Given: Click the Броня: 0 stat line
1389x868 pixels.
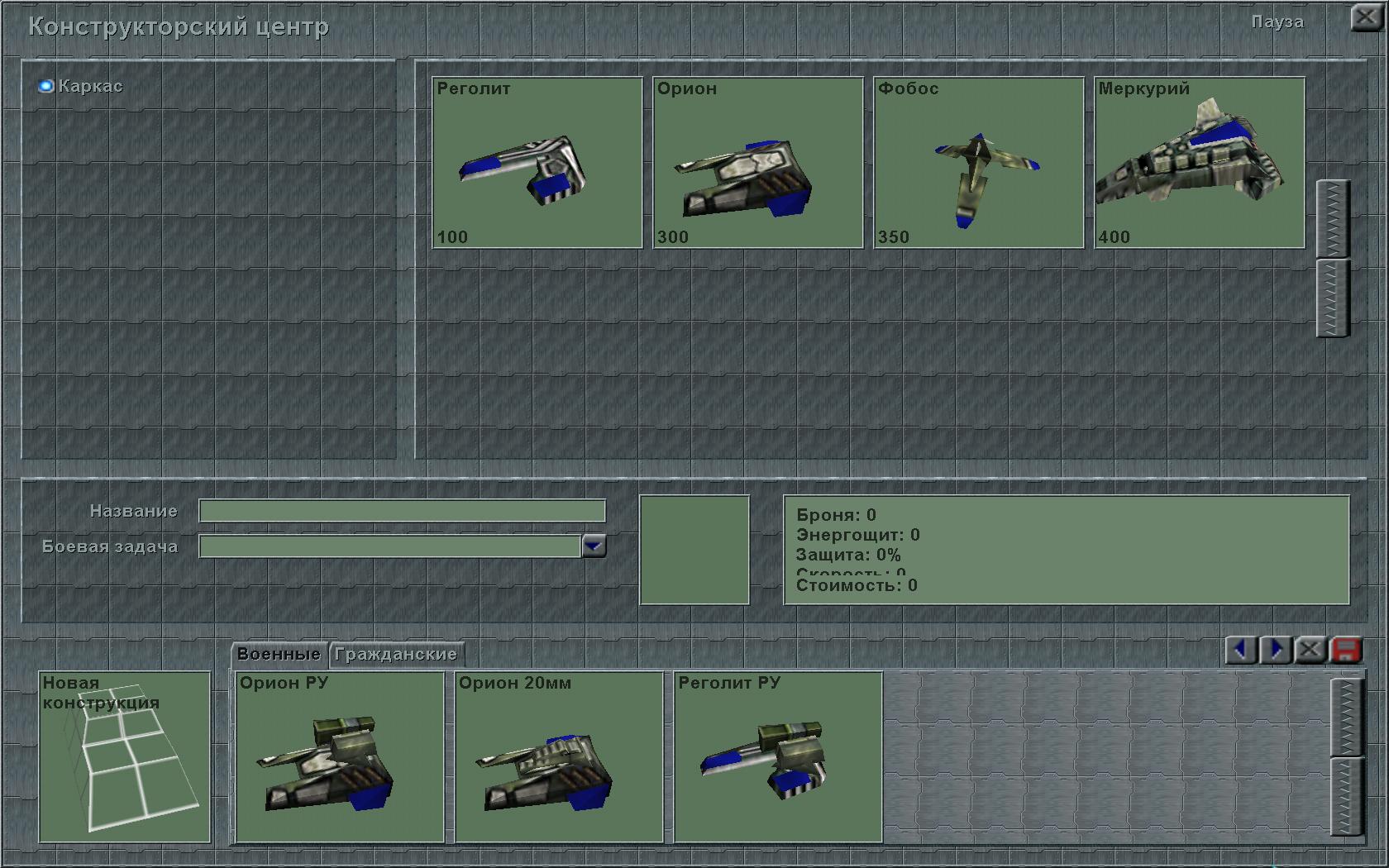Looking at the screenshot, I should (836, 515).
